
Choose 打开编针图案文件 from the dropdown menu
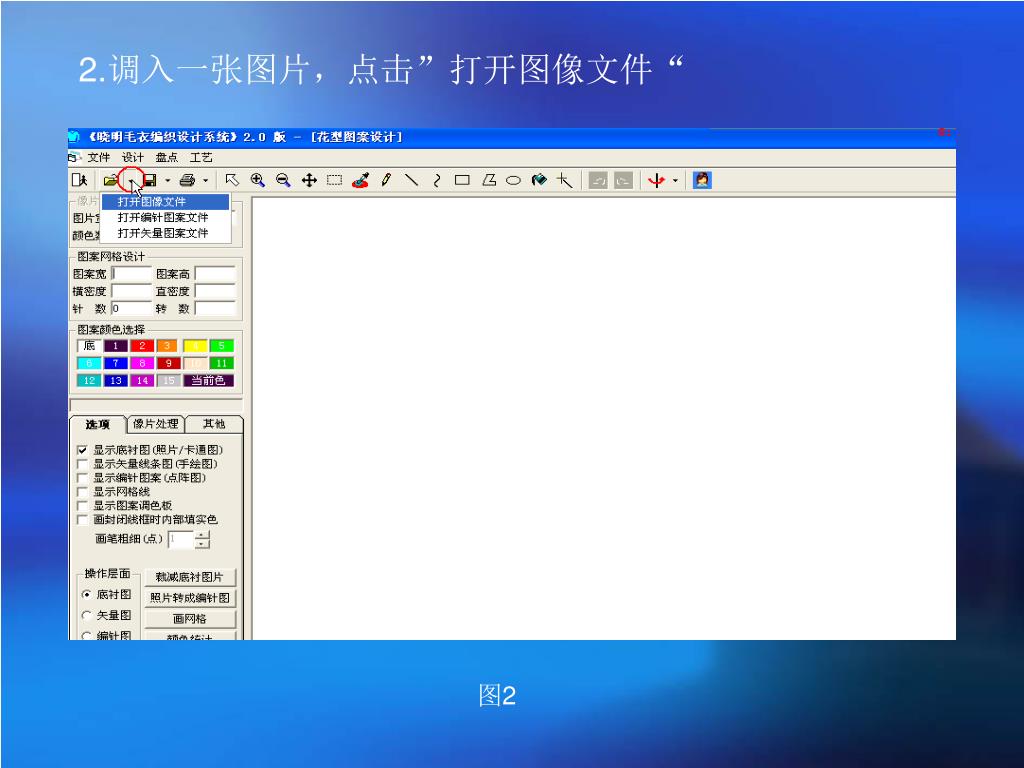coord(165,217)
